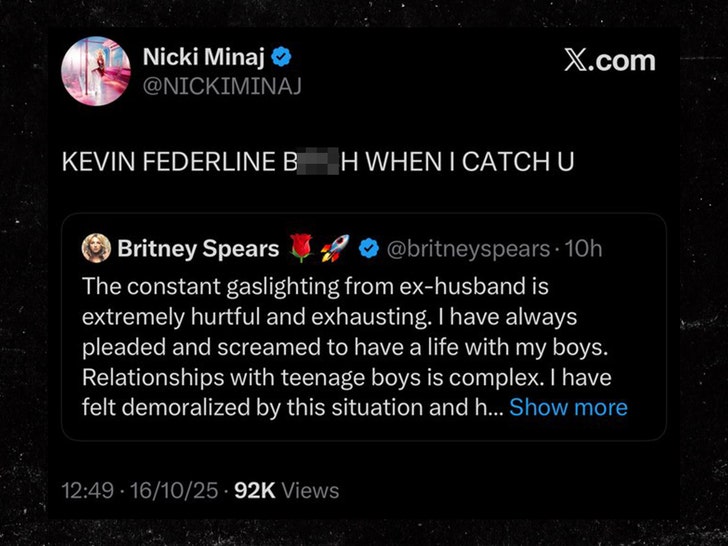Click the Britney Spears avatar in quoted tweet
728x546 pixels.
pyautogui.click(x=97, y=248)
